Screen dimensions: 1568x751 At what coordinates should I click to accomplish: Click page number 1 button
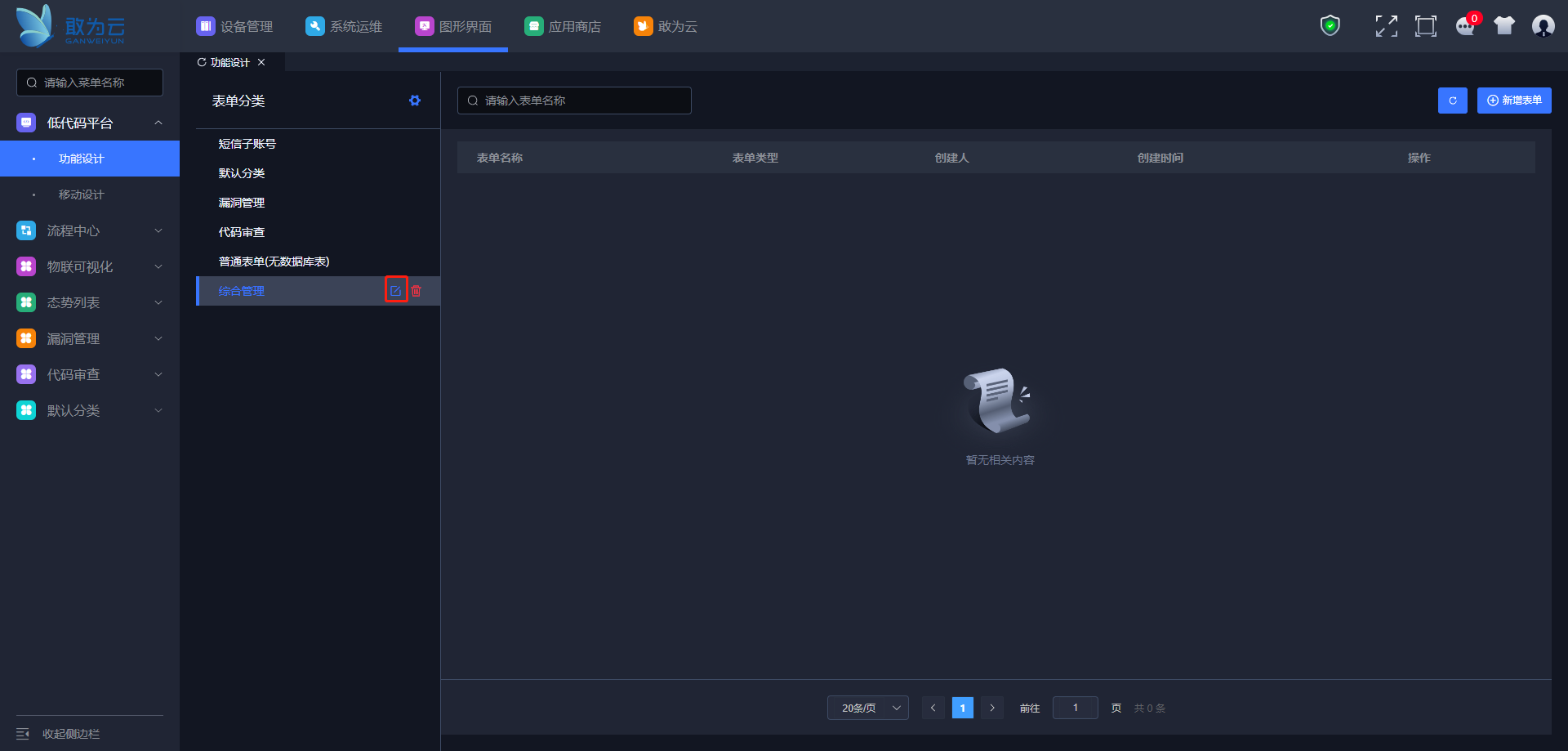(963, 708)
